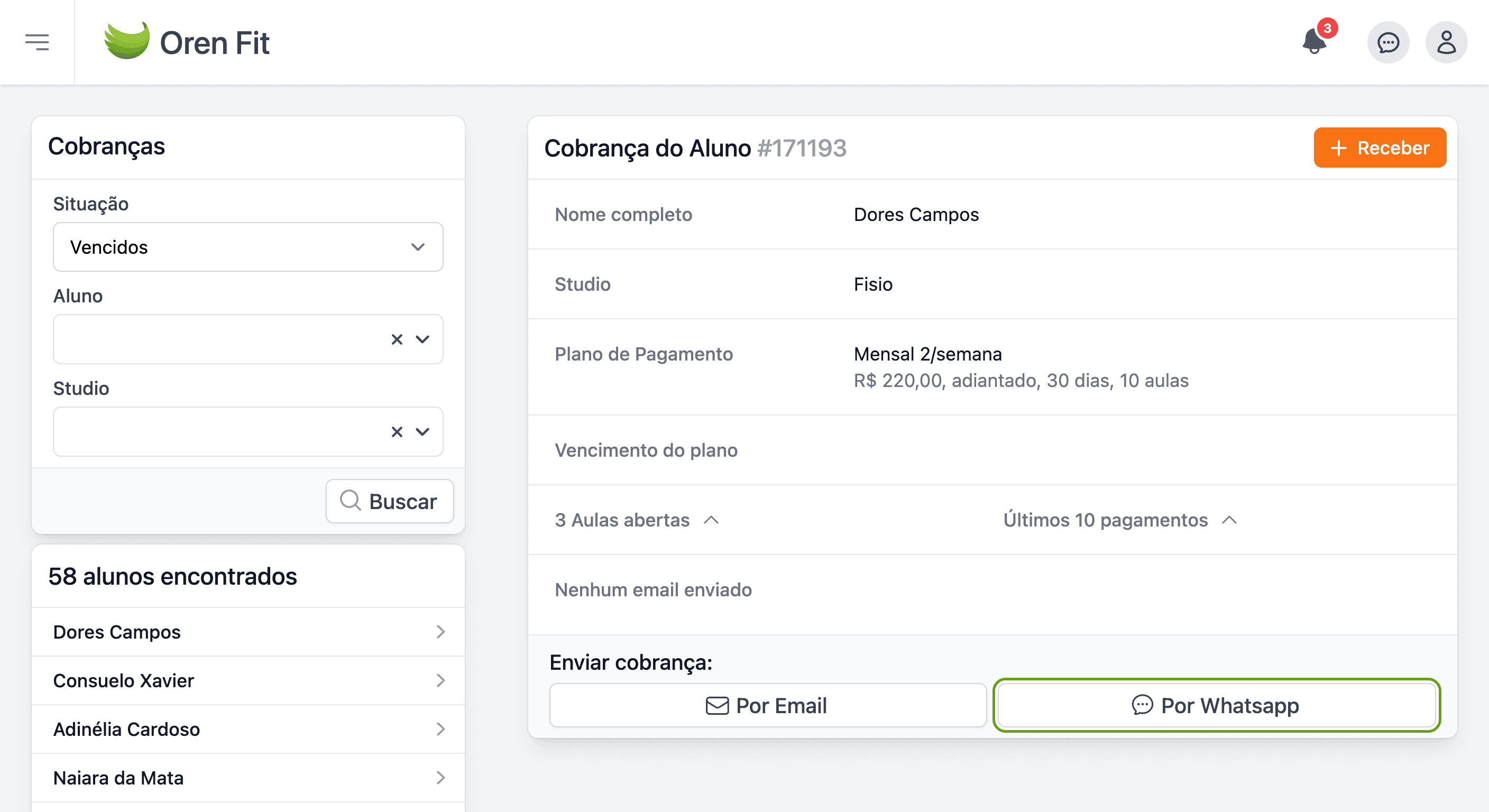This screenshot has height=812, width=1489.
Task: Open the chat messages icon
Action: tap(1388, 42)
